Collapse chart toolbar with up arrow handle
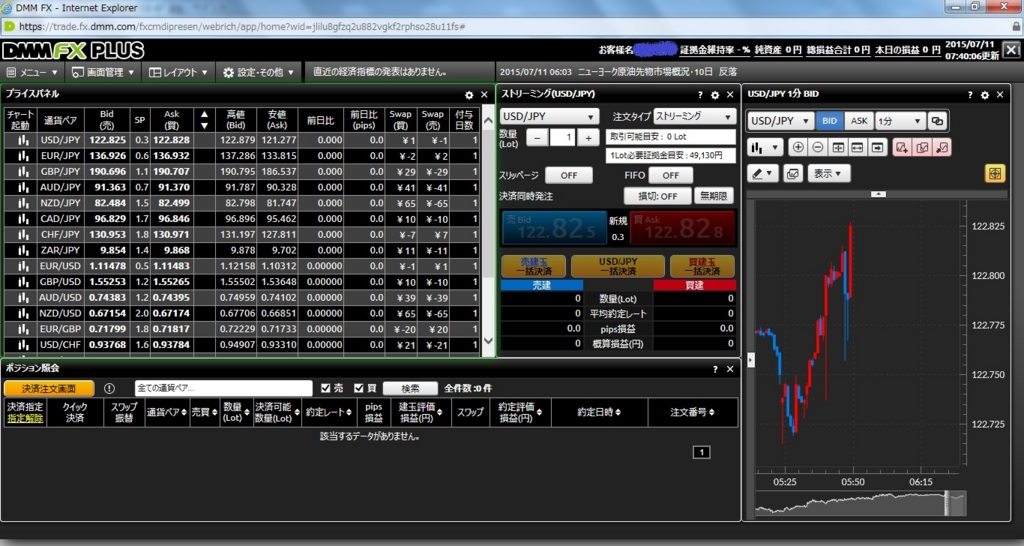Image resolution: width=1024 pixels, height=546 pixels. [x=878, y=194]
